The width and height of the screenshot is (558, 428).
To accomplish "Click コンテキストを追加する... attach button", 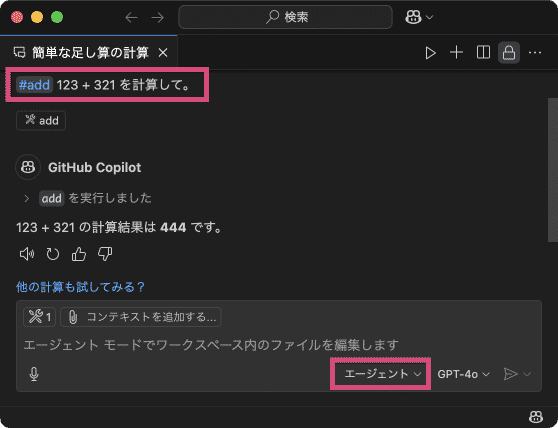I will coord(141,317).
